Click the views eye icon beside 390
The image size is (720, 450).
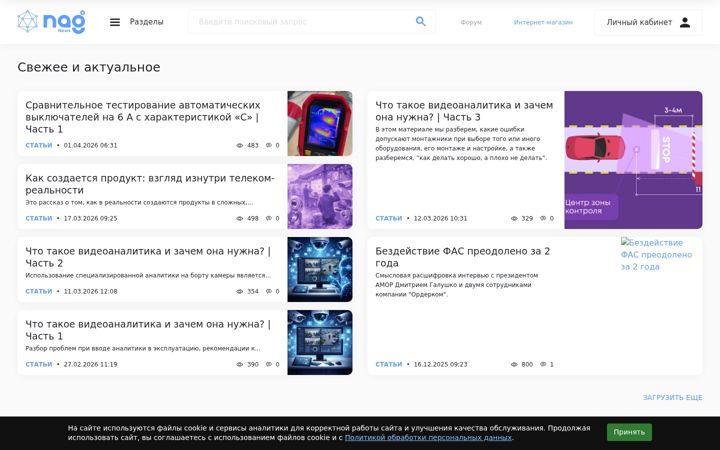pos(239,364)
